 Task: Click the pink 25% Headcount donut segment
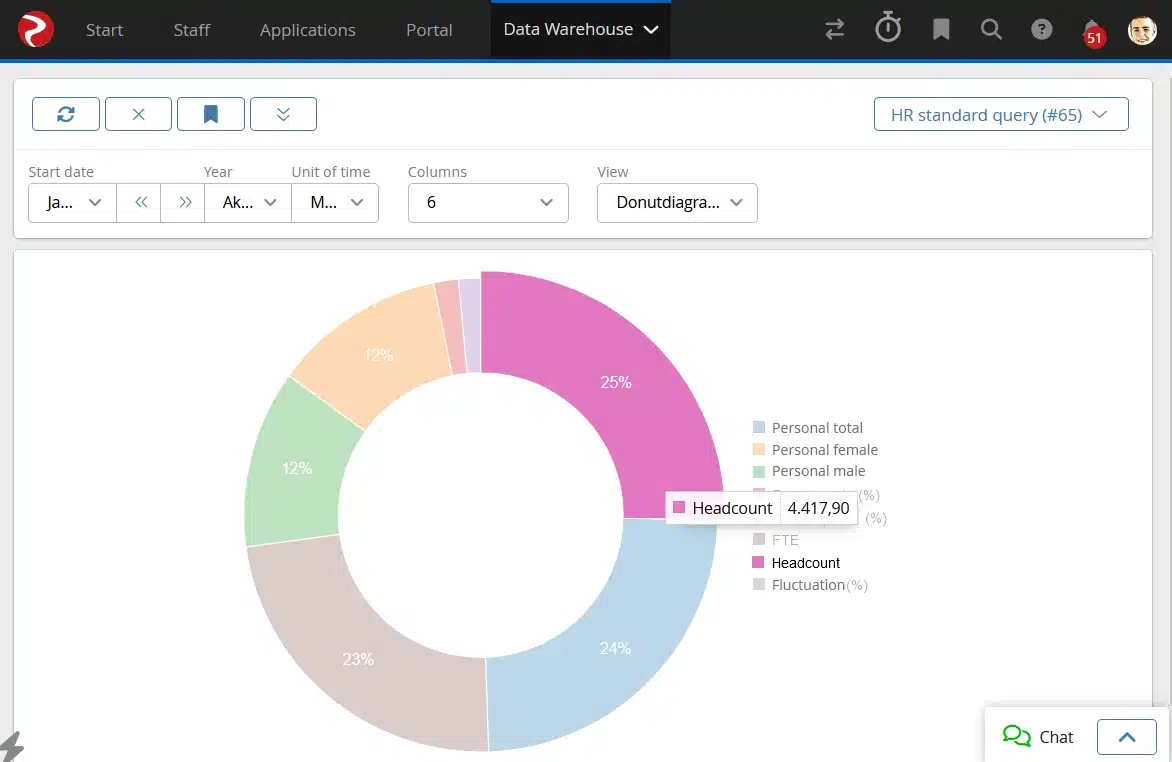[615, 382]
